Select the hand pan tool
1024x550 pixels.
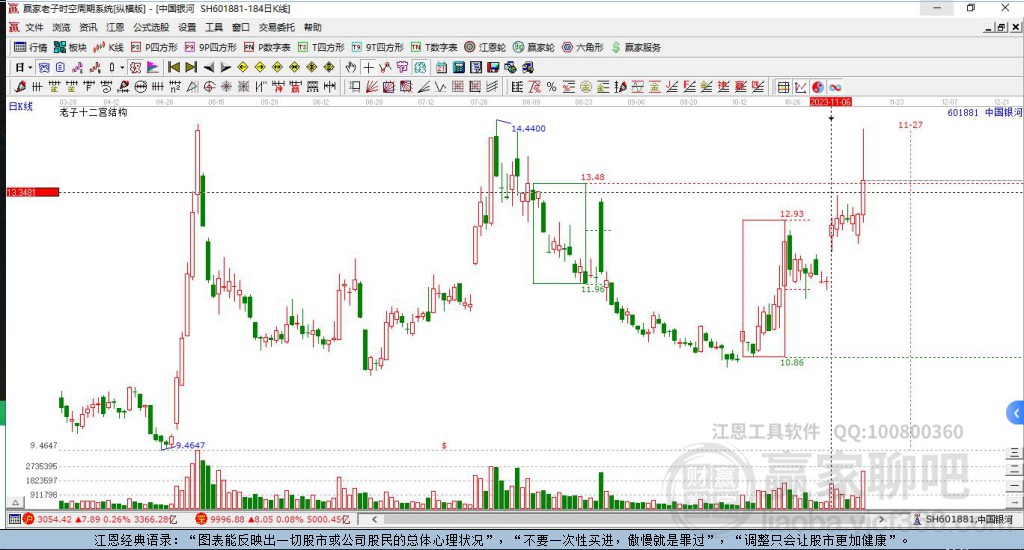(x=351, y=67)
